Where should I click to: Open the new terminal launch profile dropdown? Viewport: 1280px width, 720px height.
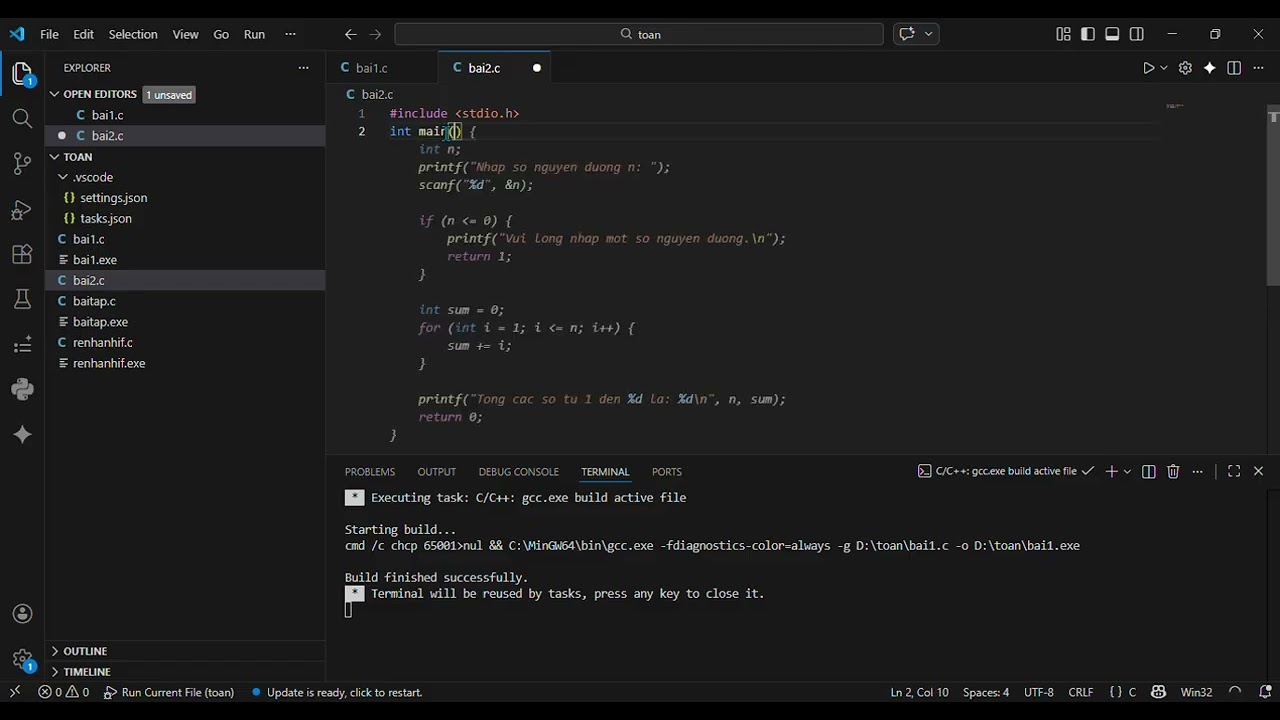[1127, 471]
